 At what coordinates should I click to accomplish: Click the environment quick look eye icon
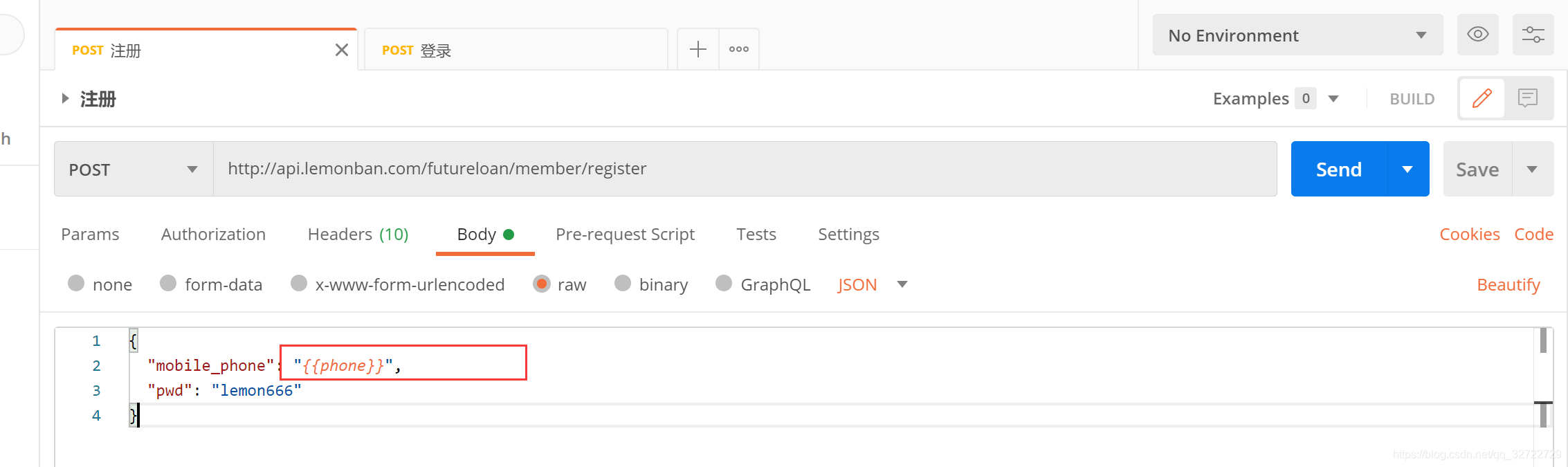1477,35
